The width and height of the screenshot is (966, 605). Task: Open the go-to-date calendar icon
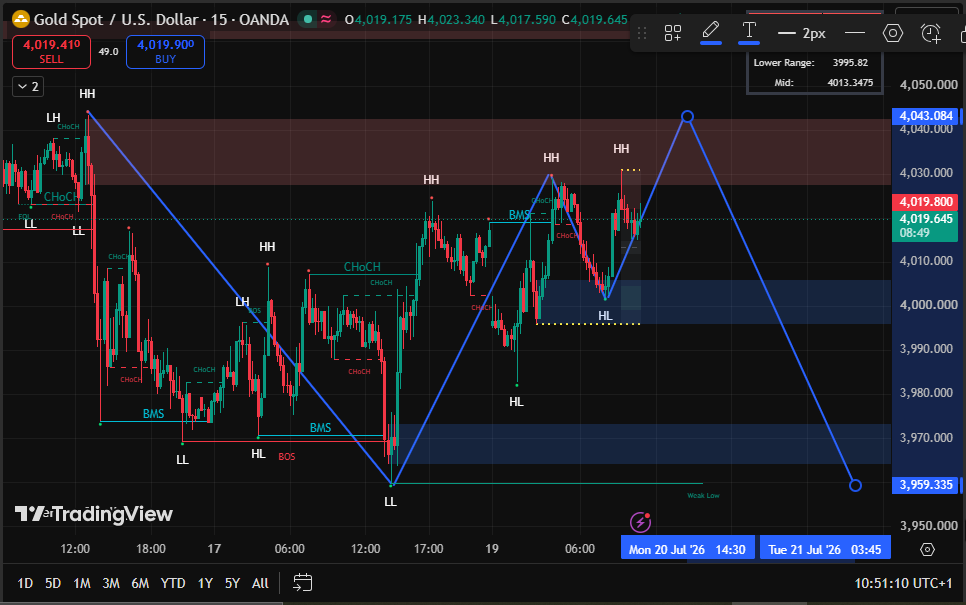point(302,582)
